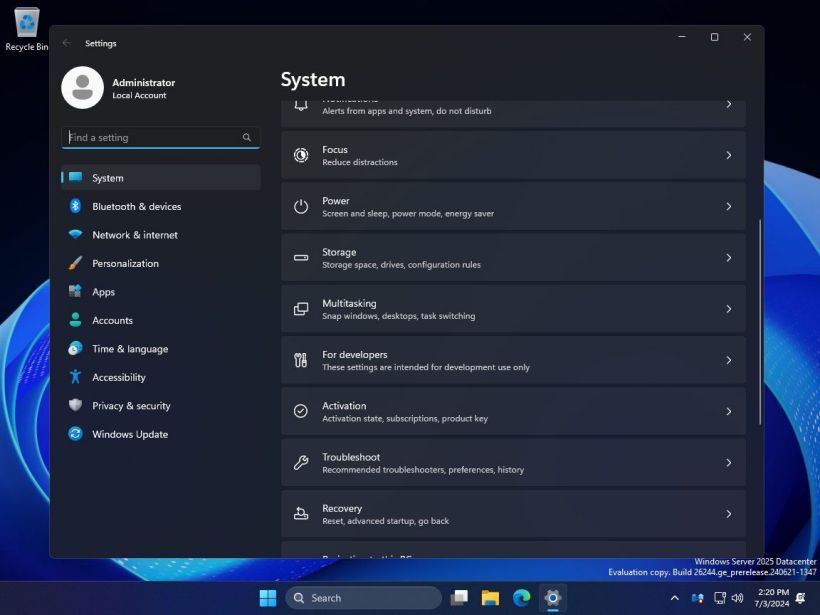Screen dimensions: 820x615
Task: Open Recovery reset options
Action: tap(512, 514)
